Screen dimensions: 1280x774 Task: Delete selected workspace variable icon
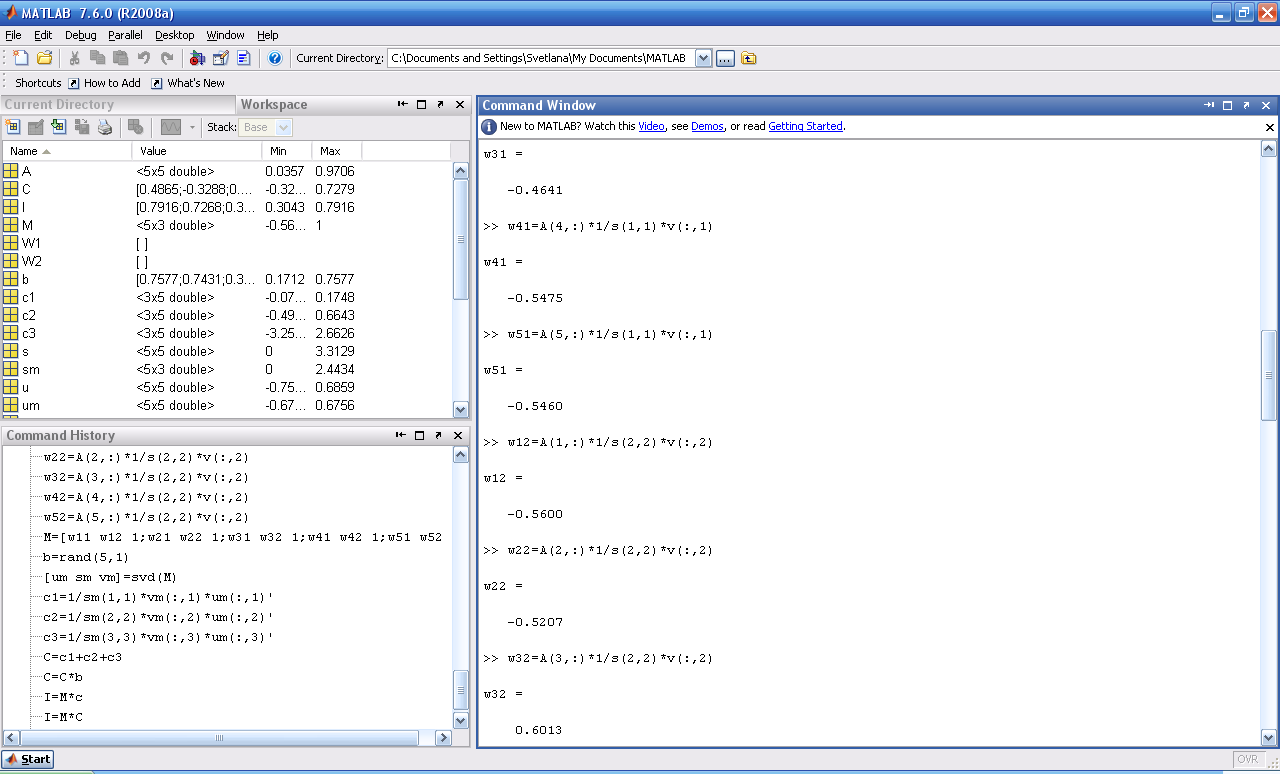click(136, 127)
